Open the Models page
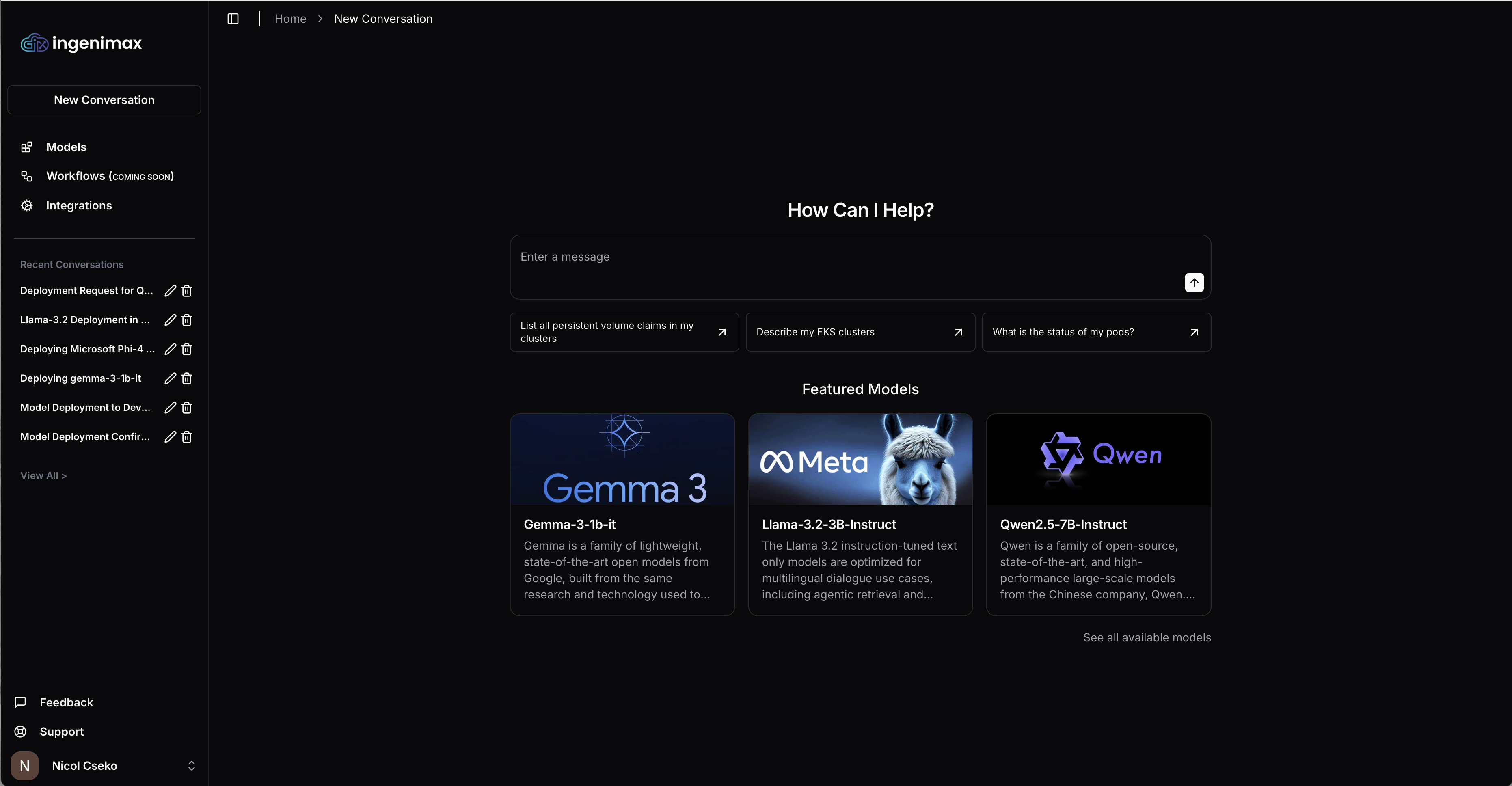 coord(66,147)
